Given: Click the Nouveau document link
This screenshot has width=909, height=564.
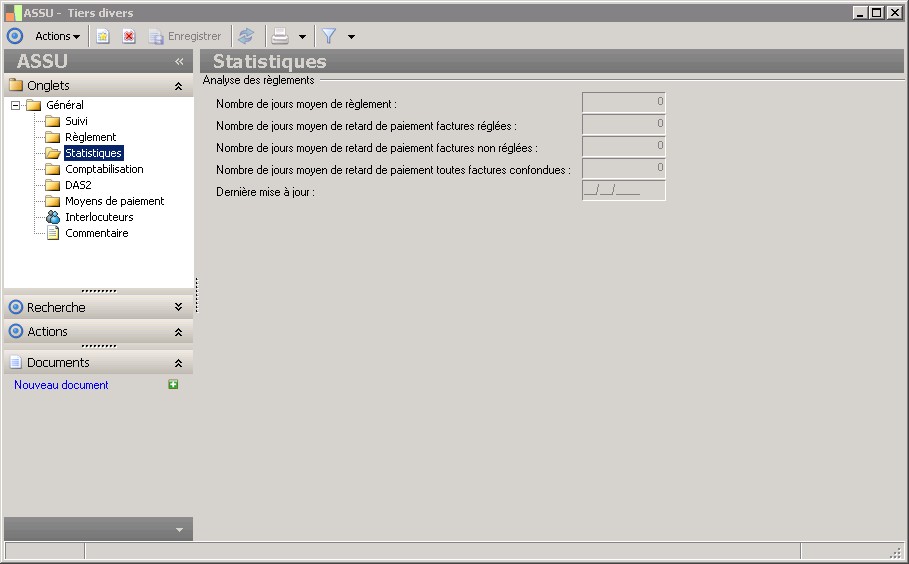Looking at the screenshot, I should (x=61, y=385).
